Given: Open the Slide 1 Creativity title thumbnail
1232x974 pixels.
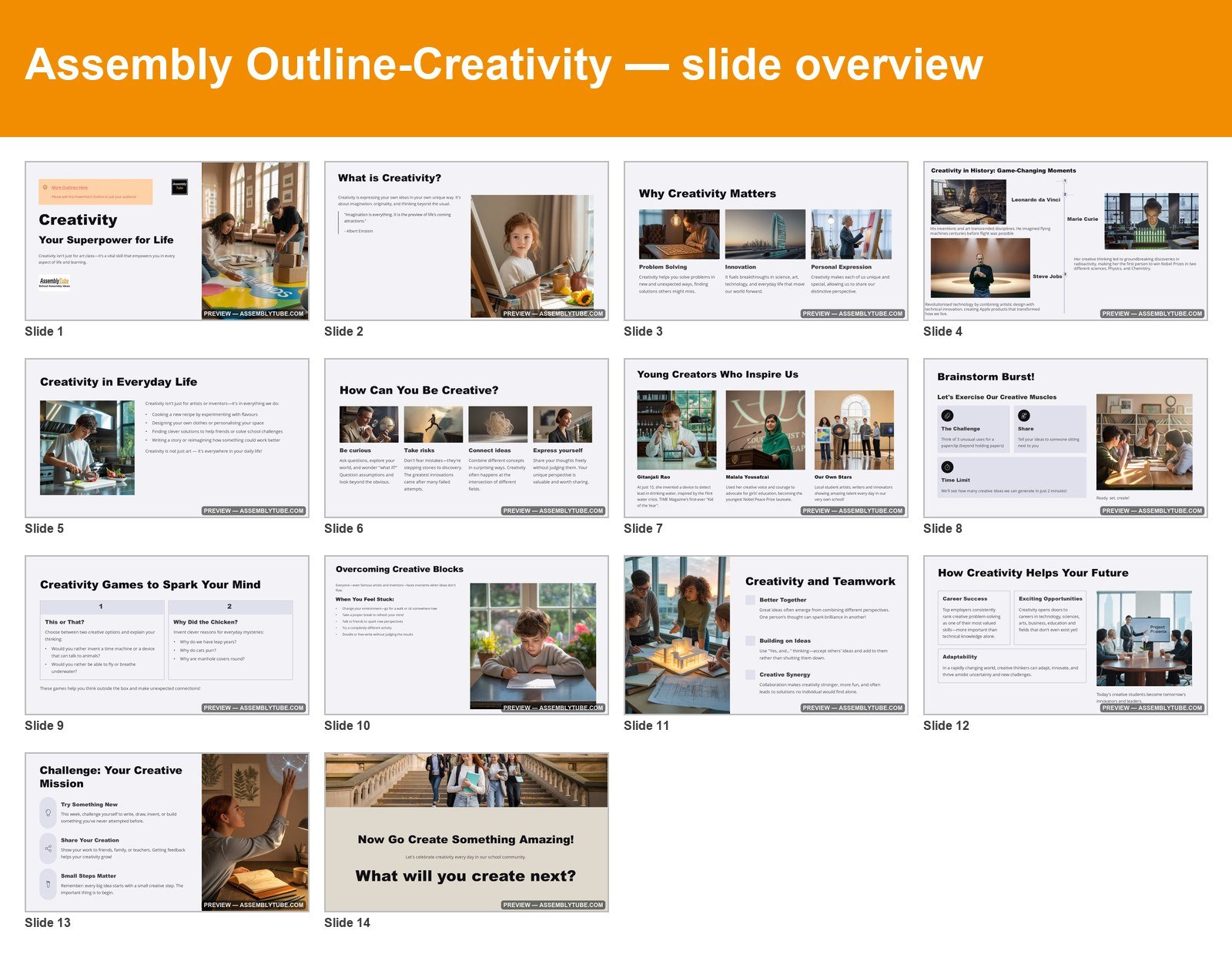Looking at the screenshot, I should pos(167,241).
